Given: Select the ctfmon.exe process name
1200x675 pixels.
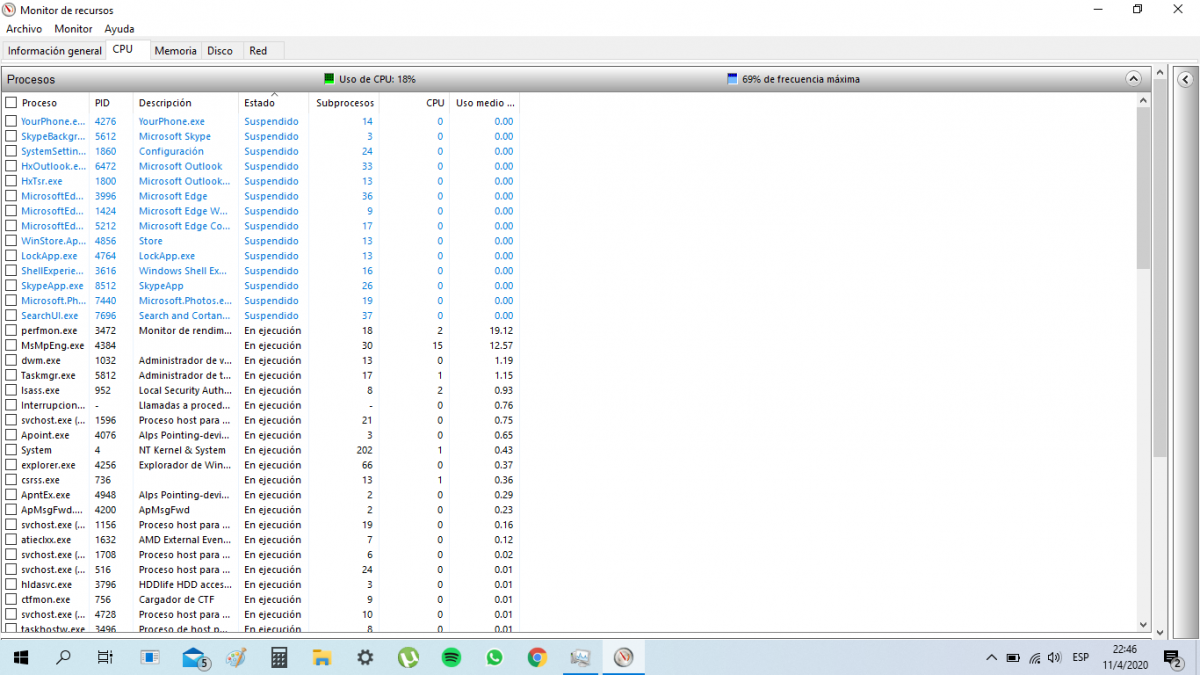Looking at the screenshot, I should [45, 600].
